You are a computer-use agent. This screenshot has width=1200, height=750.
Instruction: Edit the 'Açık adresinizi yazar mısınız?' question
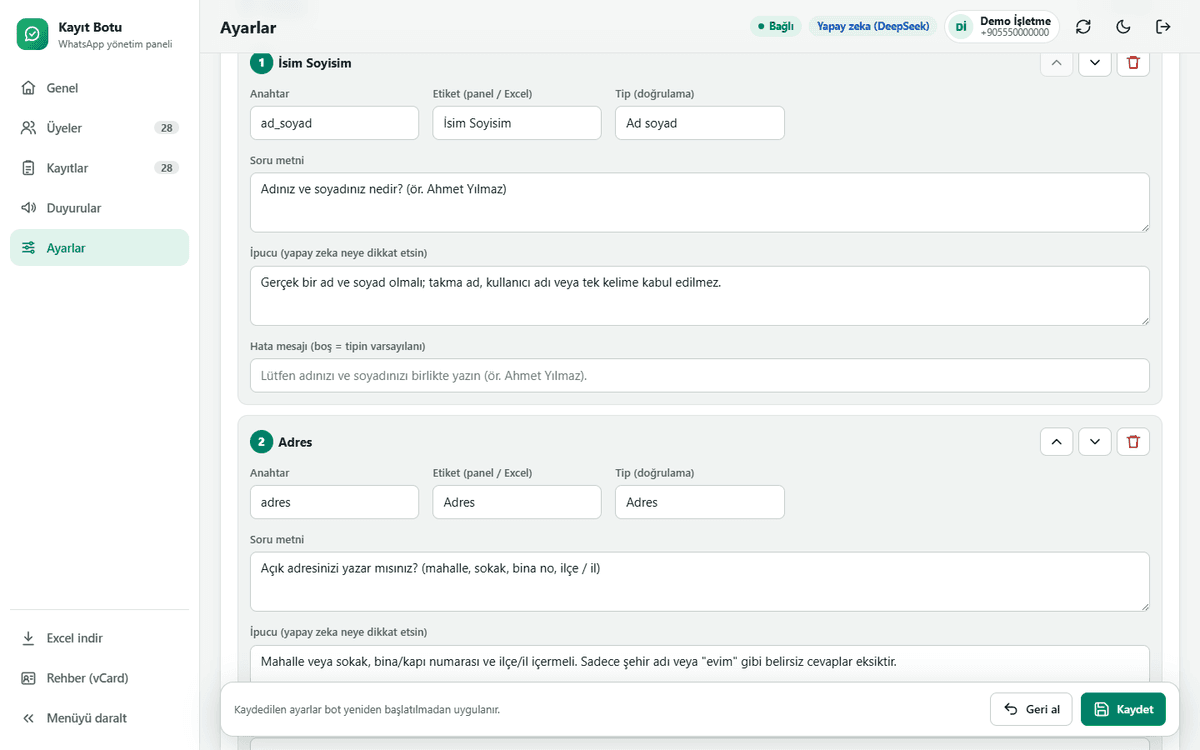[700, 582]
